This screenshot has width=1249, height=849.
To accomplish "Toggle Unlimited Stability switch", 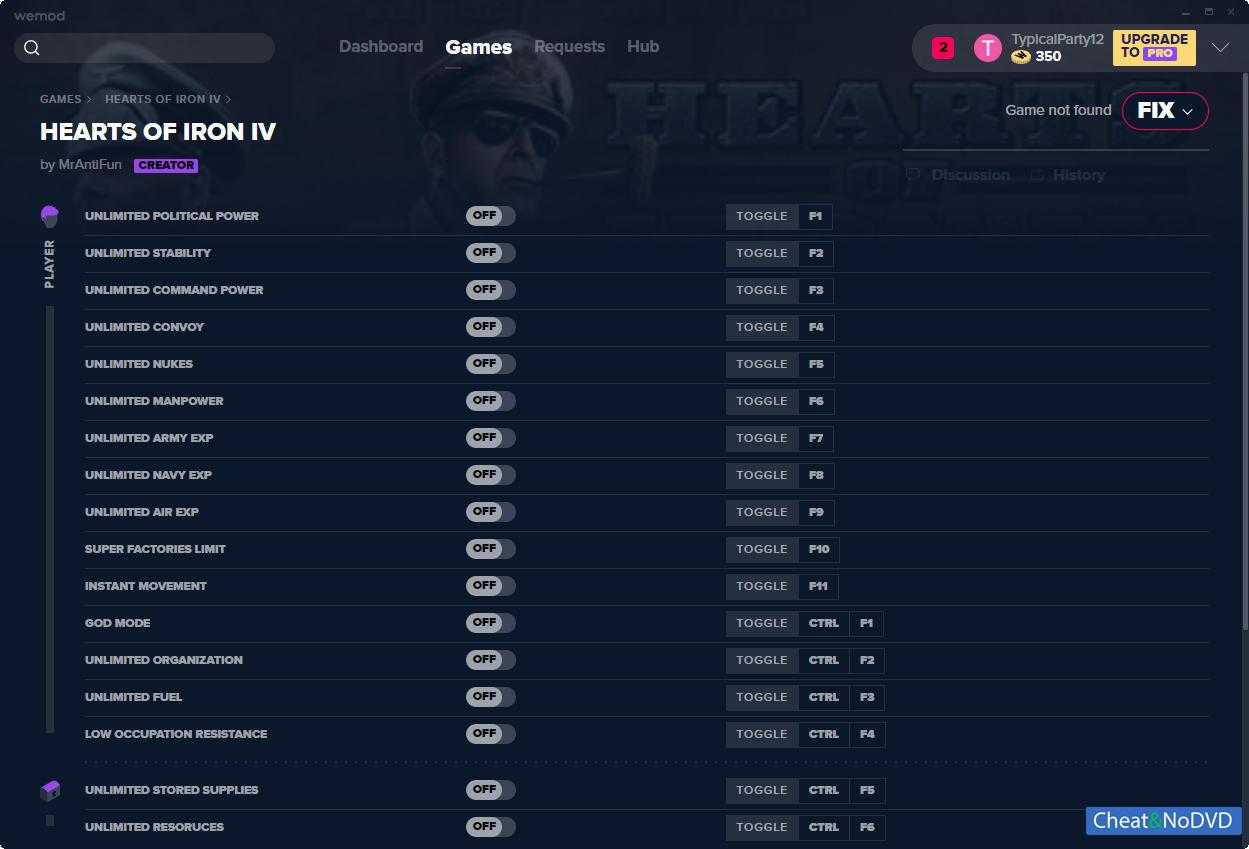I will point(490,253).
